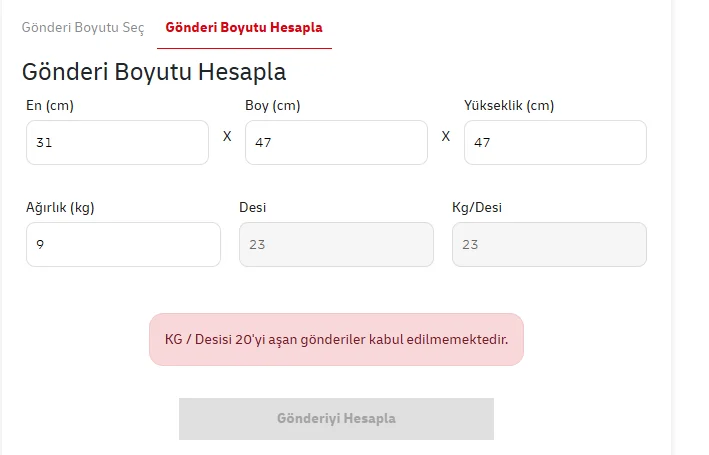Screen dimensions: 709x455
Task: Click into the Boy (cm) input box
Action: [x=336, y=142]
